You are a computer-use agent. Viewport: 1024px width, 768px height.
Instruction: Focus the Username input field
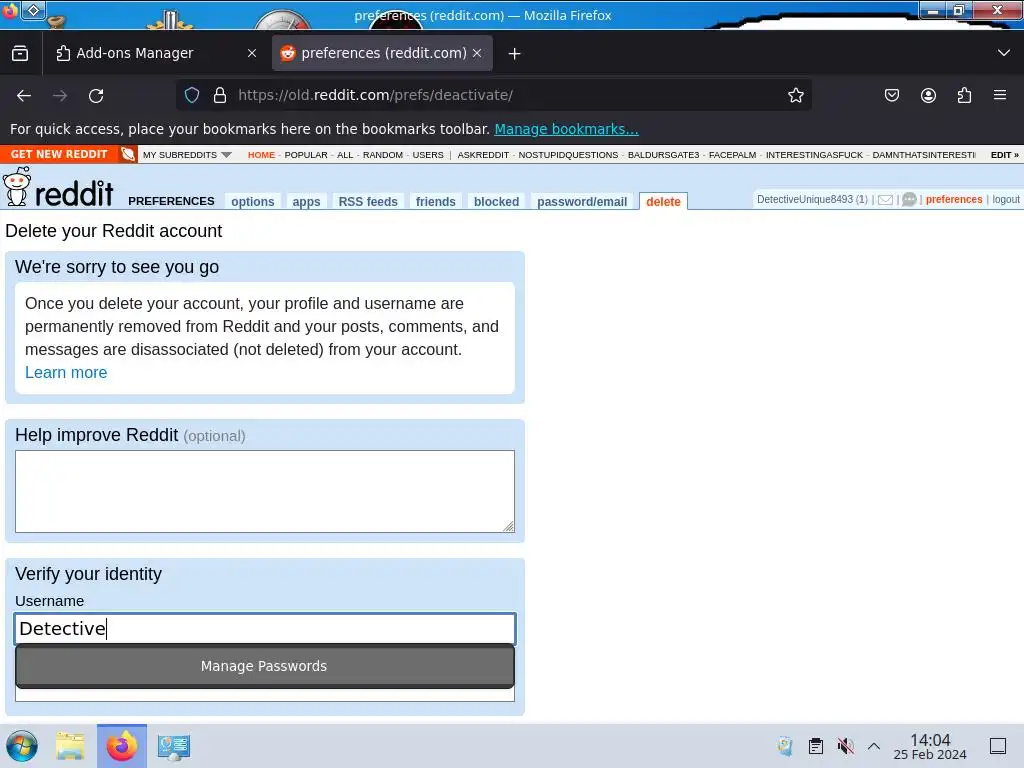coord(264,628)
